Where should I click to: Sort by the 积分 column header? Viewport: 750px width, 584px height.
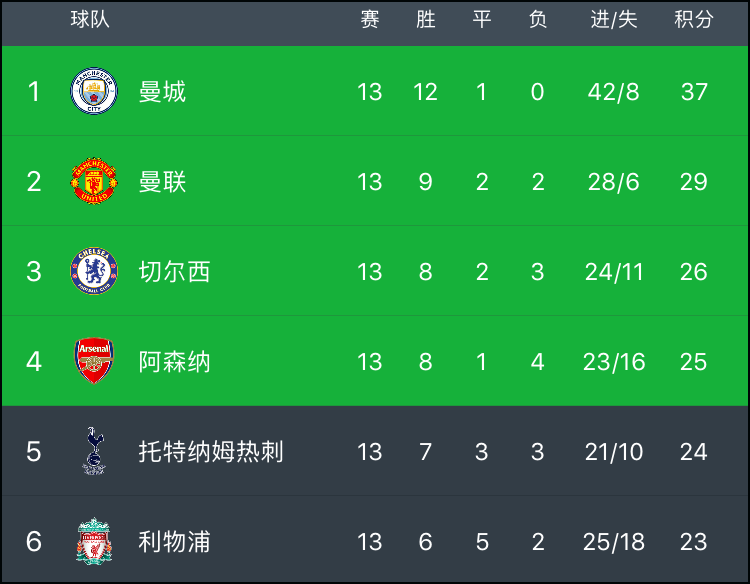click(694, 20)
